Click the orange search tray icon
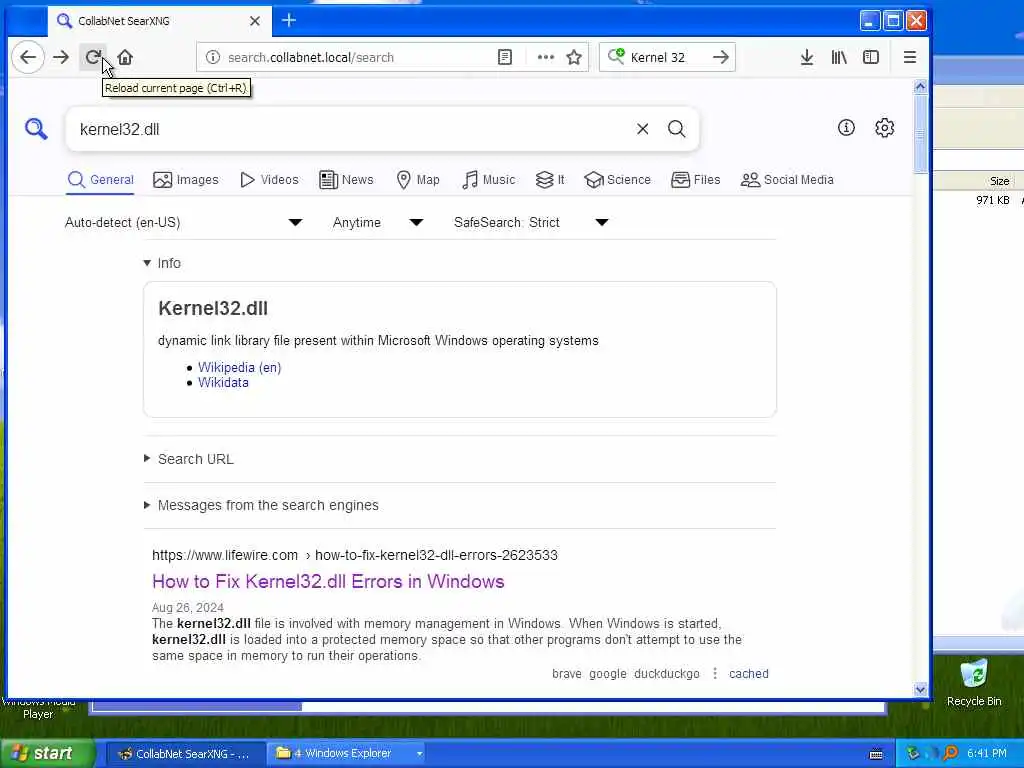The height and width of the screenshot is (768, 1024). pos(951,753)
